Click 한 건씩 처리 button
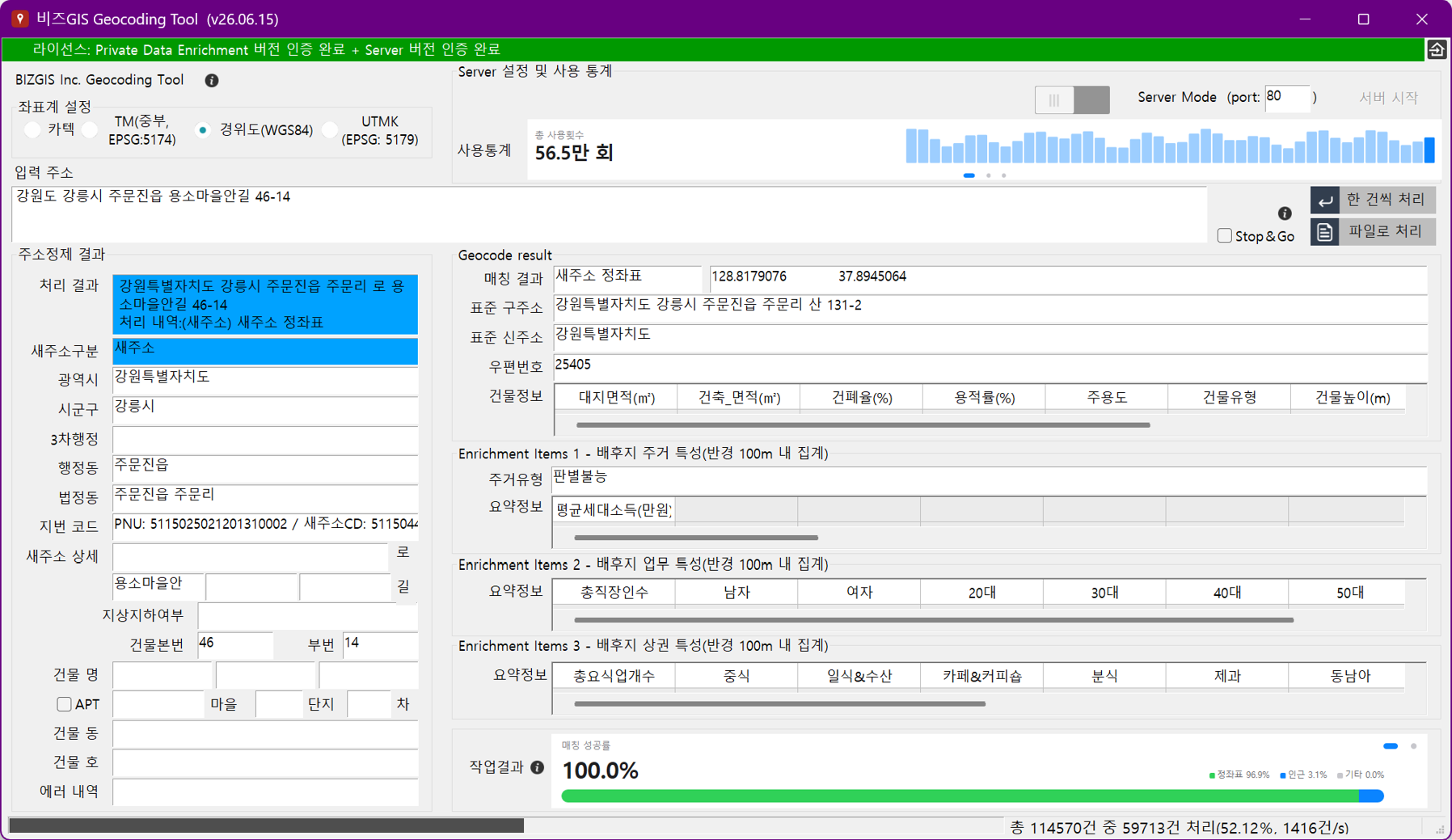 click(x=1373, y=200)
